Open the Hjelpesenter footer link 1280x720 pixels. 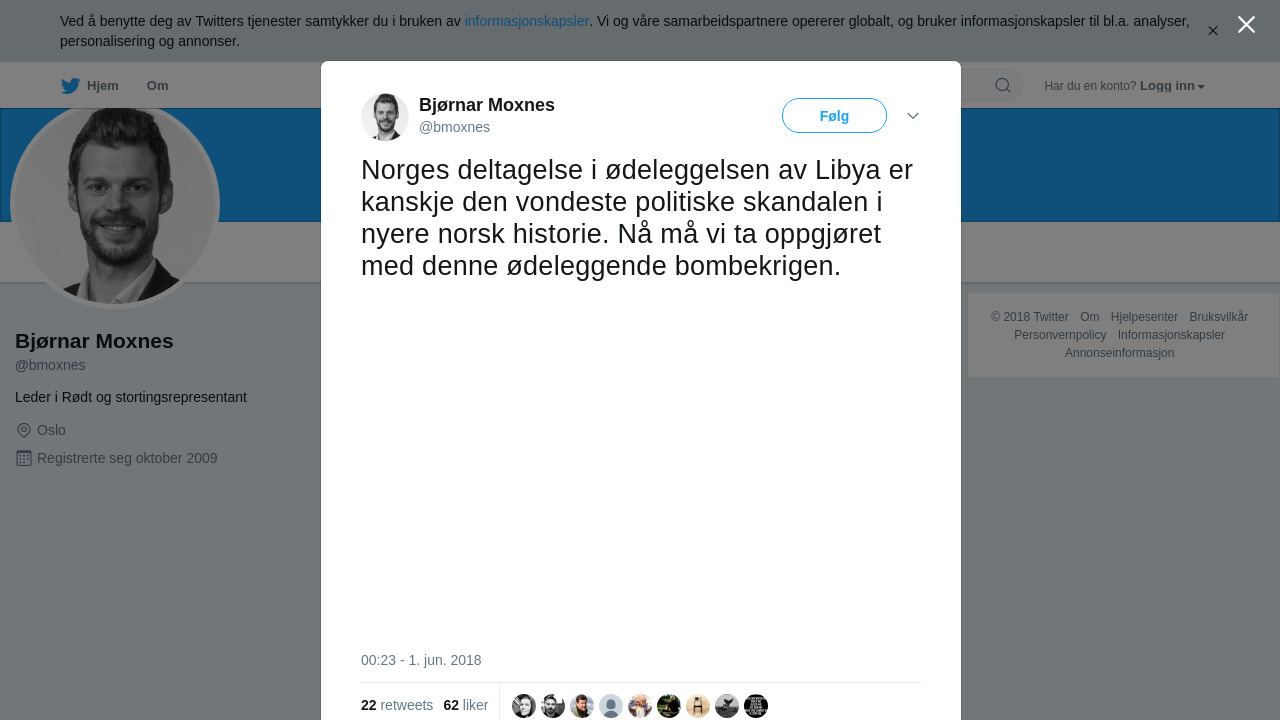(x=1144, y=317)
